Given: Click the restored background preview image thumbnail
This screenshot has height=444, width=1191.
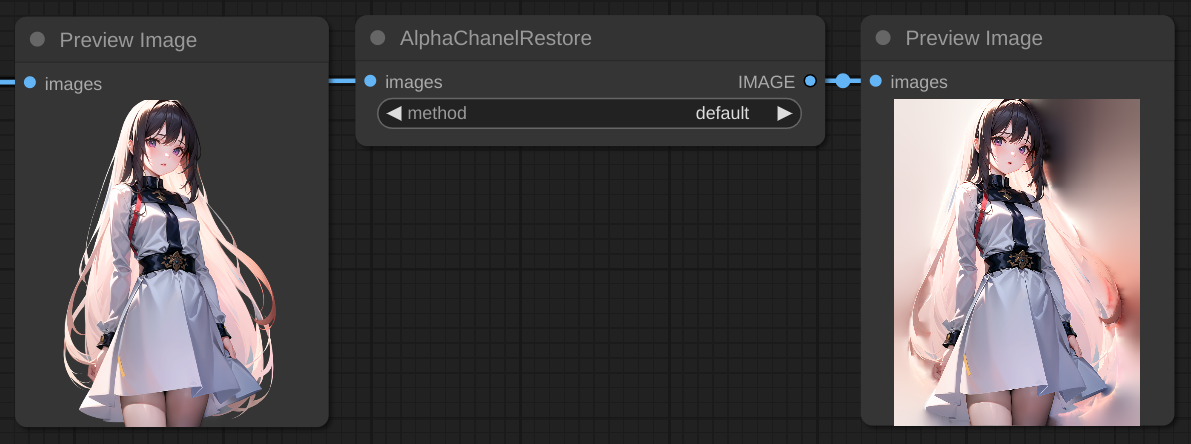Looking at the screenshot, I should 1016,260.
